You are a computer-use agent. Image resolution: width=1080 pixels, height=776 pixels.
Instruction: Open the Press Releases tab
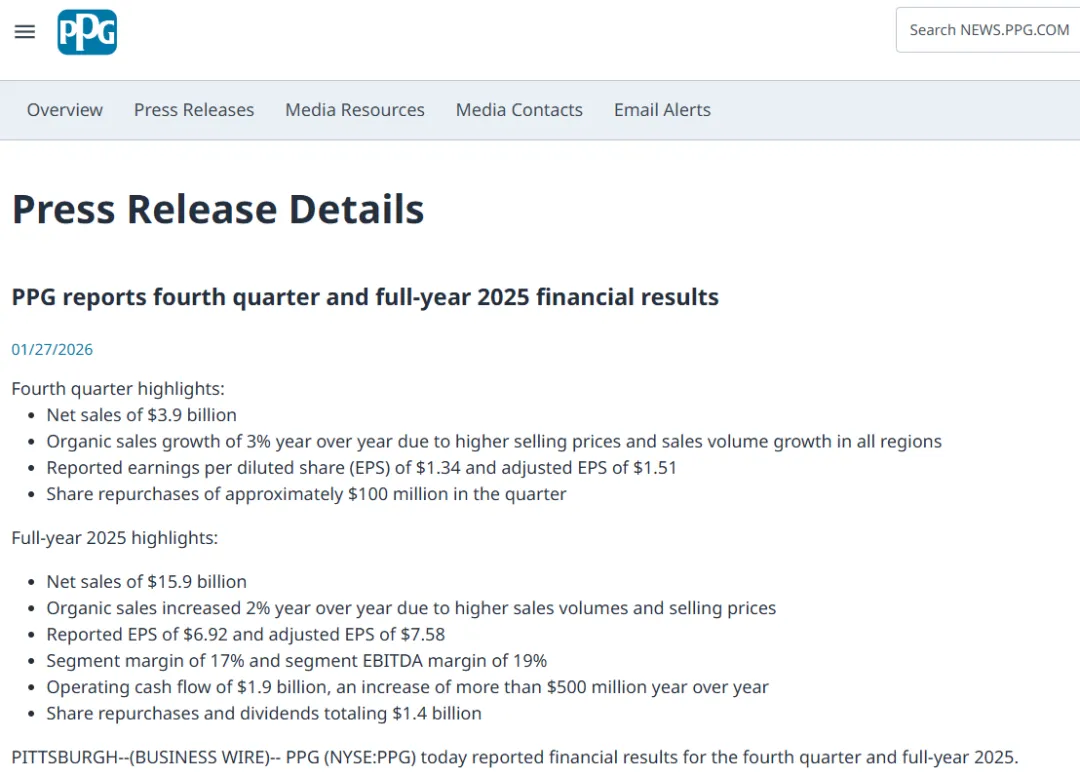(x=194, y=110)
